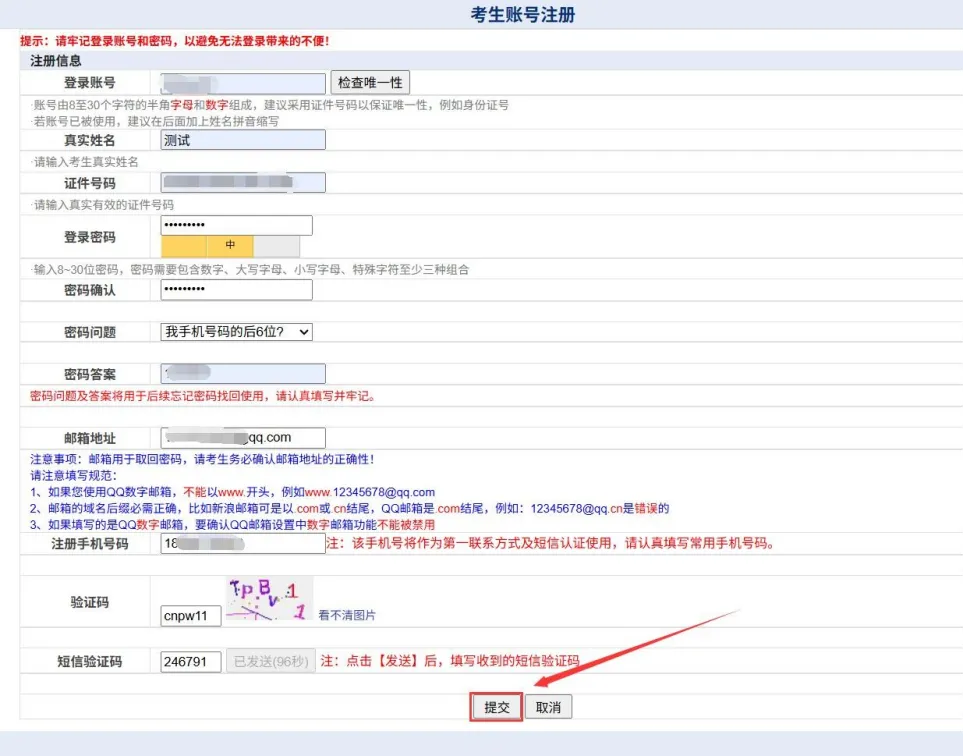Open the 密码问题 dropdown
Screen dimensions: 964x756
pos(236,332)
